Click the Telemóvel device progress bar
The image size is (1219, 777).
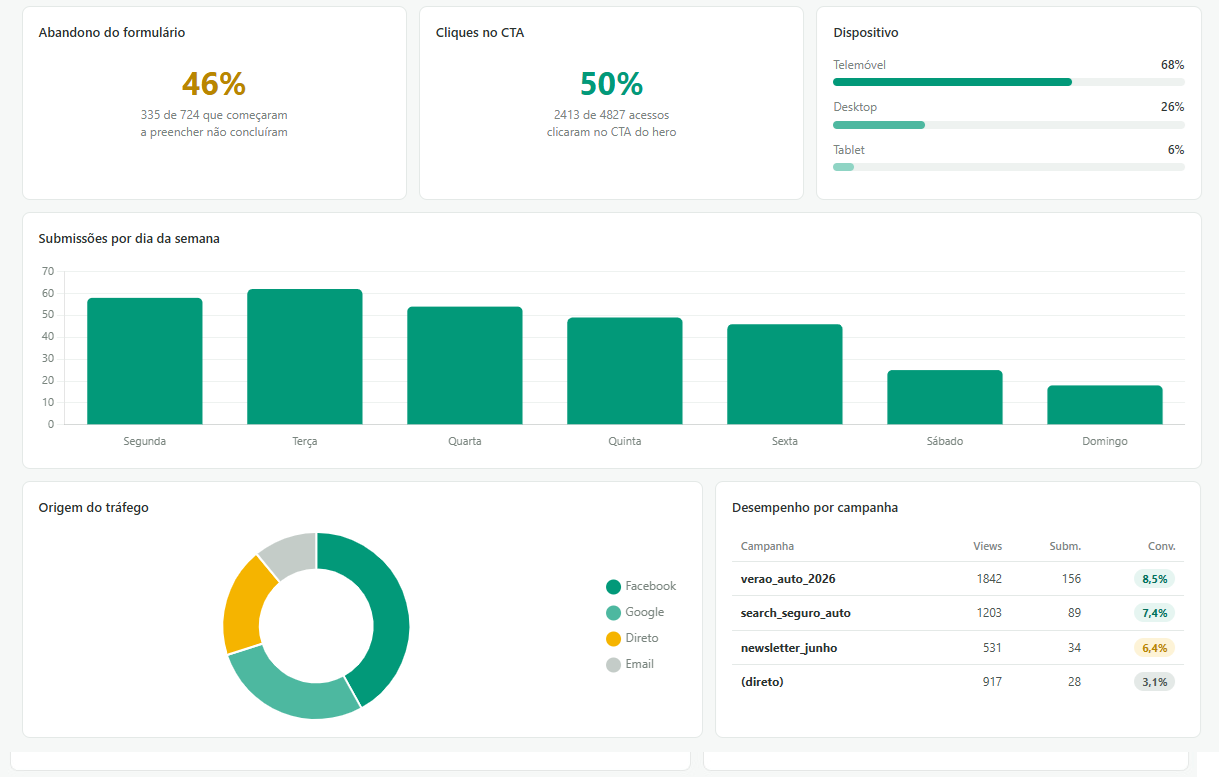[x=1009, y=82]
